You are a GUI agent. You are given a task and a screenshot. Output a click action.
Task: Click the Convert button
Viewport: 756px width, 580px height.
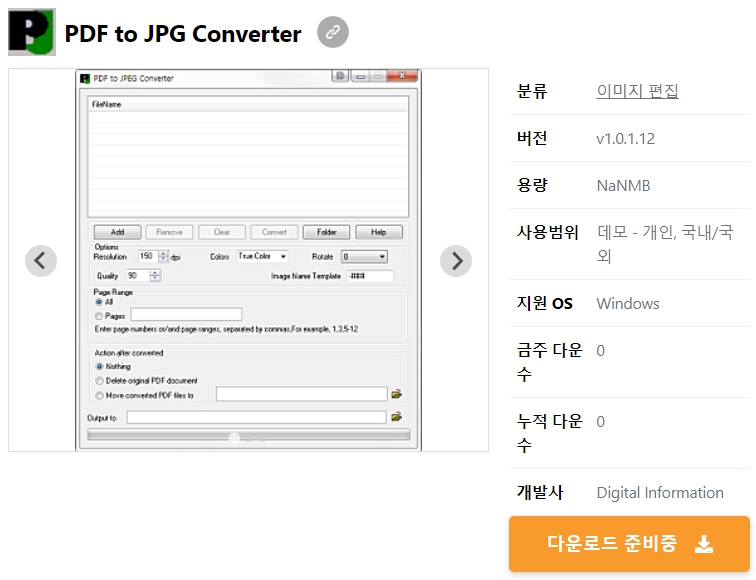[x=274, y=232]
